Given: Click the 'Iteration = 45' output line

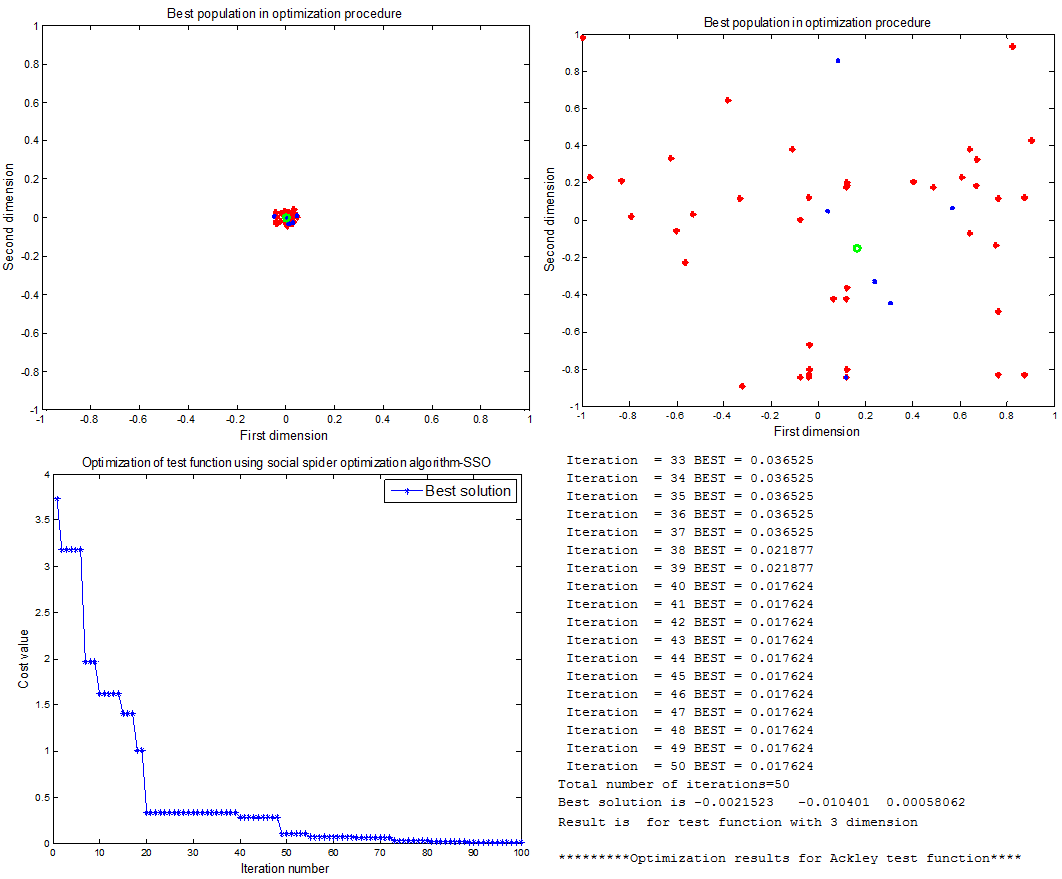Looking at the screenshot, I should pyautogui.click(x=690, y=677).
